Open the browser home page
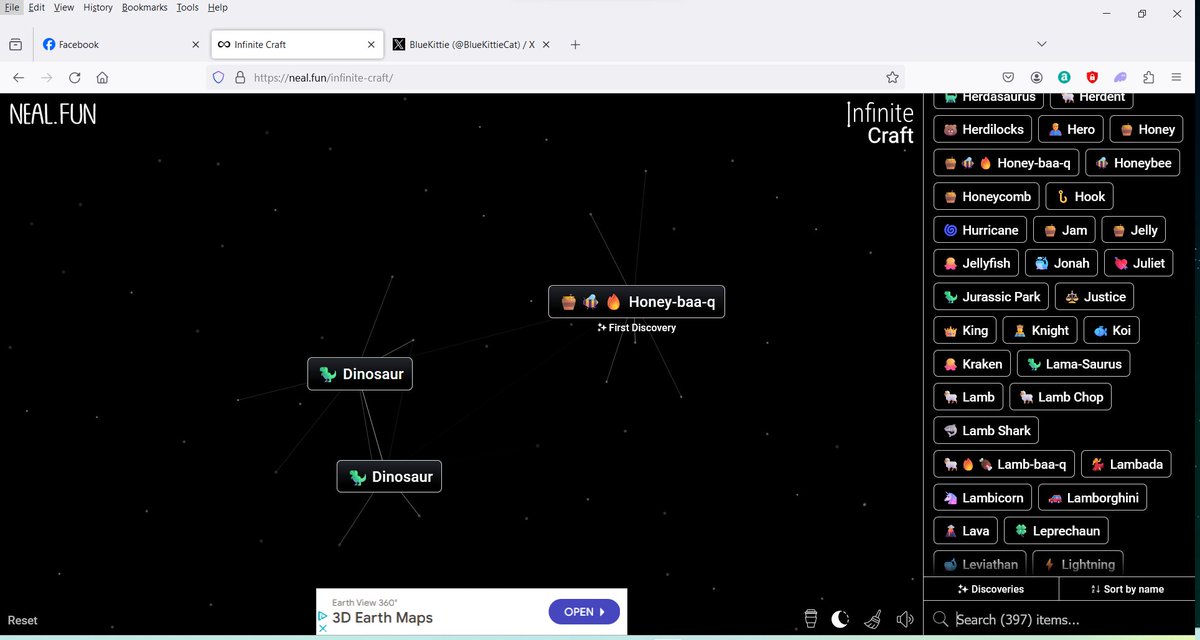Viewport: 1200px width, 640px height. click(102, 77)
